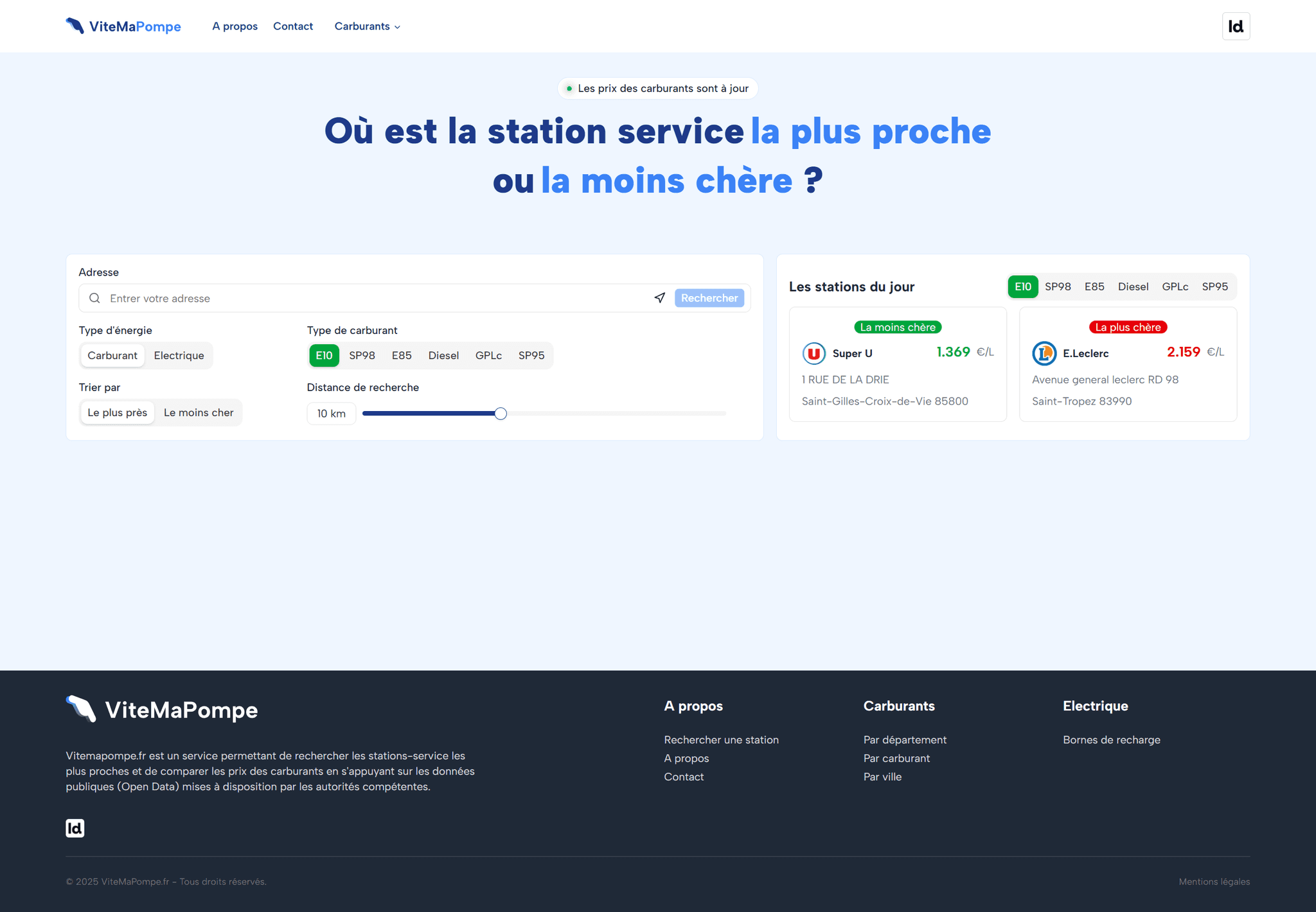The width and height of the screenshot is (1316, 912).
Task: Click the 'ld' badge icon in footer
Action: (75, 828)
